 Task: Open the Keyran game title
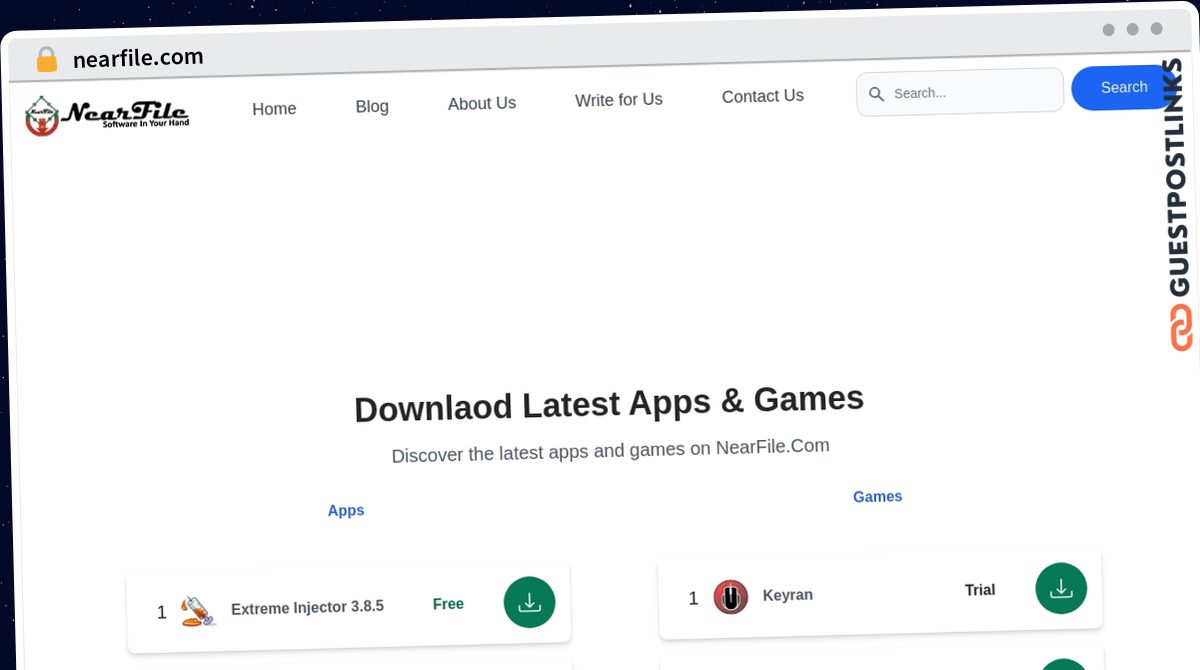pyautogui.click(x=788, y=595)
